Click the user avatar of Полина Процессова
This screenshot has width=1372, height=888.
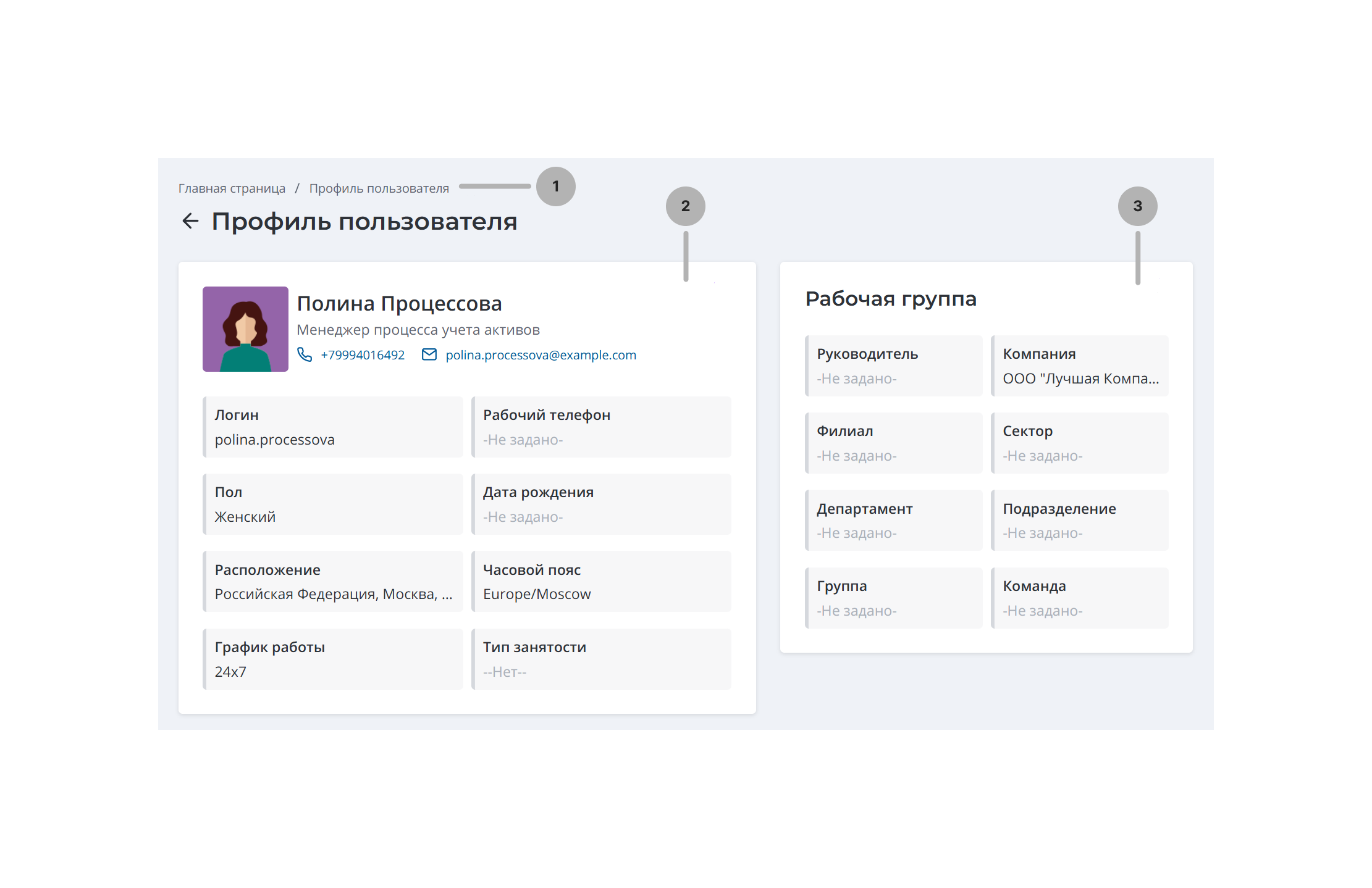[x=245, y=329]
